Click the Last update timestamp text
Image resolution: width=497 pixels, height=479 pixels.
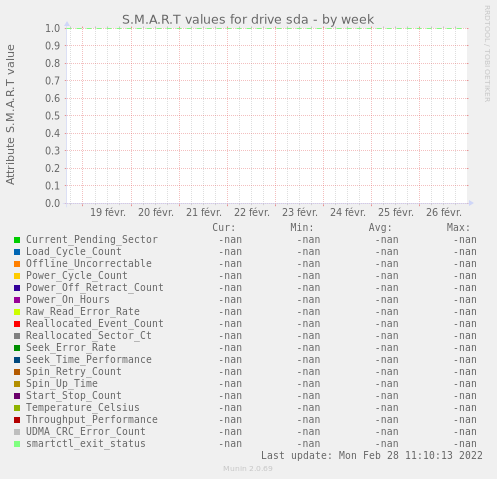tap(372, 455)
